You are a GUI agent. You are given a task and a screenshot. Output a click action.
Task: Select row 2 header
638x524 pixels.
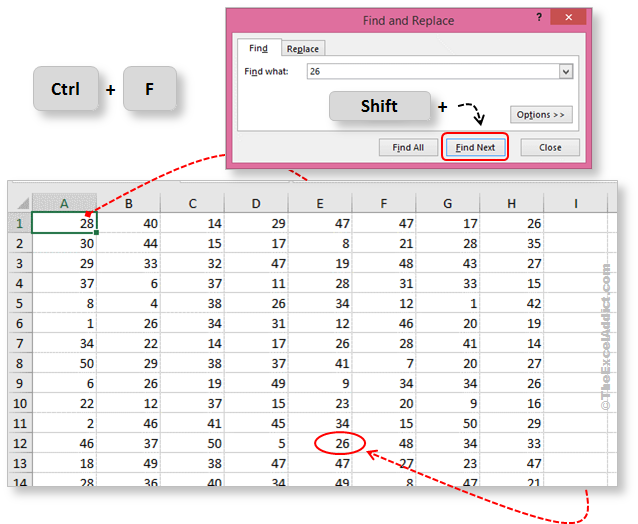(20, 243)
